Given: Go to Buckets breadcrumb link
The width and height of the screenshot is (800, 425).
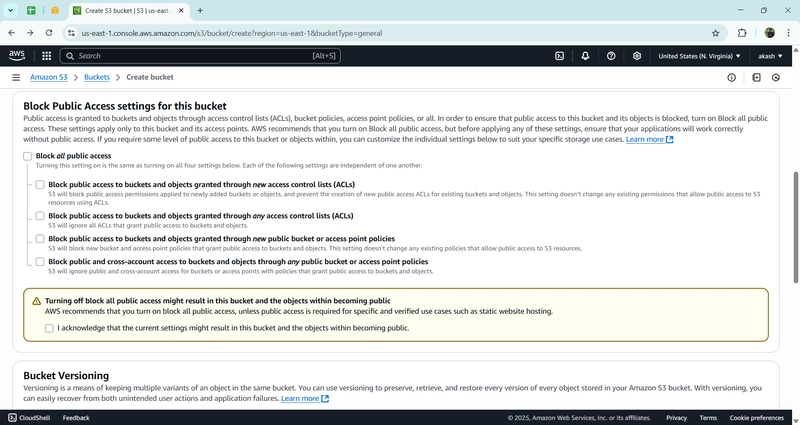Looking at the screenshot, I should point(97,77).
